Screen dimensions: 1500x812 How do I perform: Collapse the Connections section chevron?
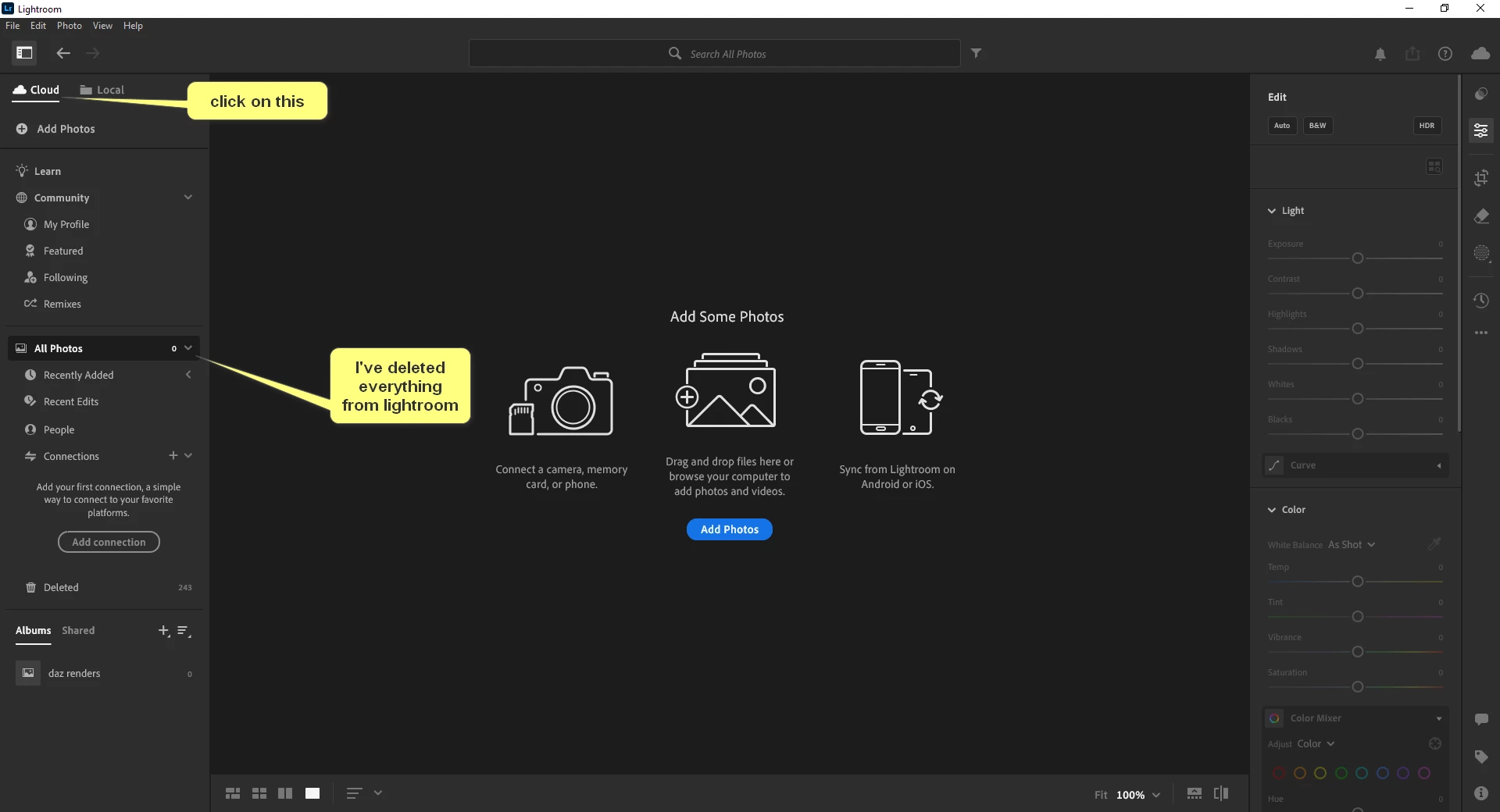(x=188, y=455)
